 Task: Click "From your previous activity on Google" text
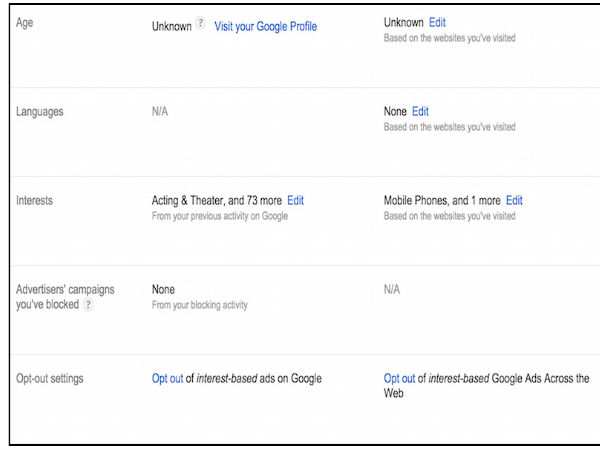220,216
